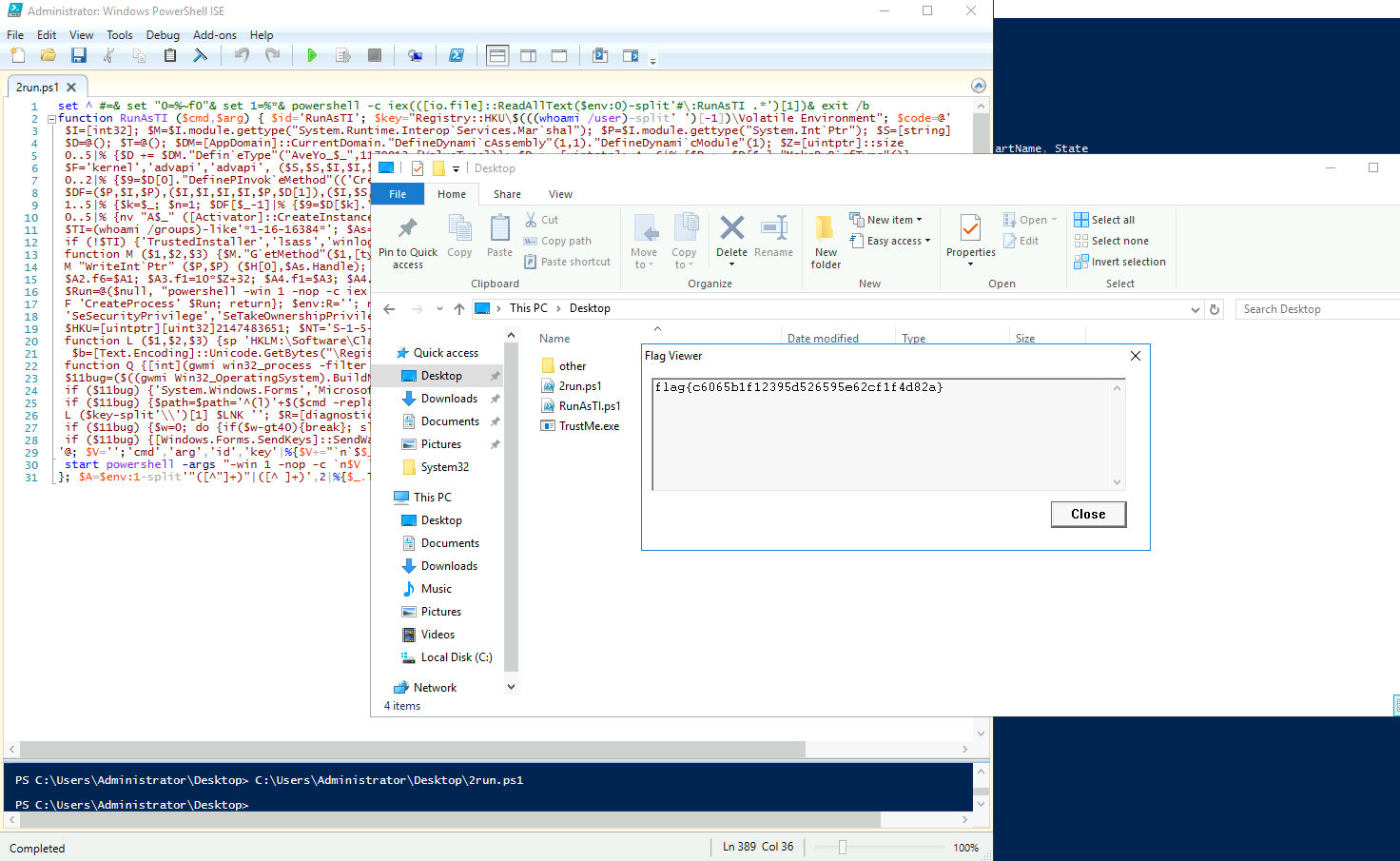Click Select all in the ribbon
1400x861 pixels.
coord(1104,220)
